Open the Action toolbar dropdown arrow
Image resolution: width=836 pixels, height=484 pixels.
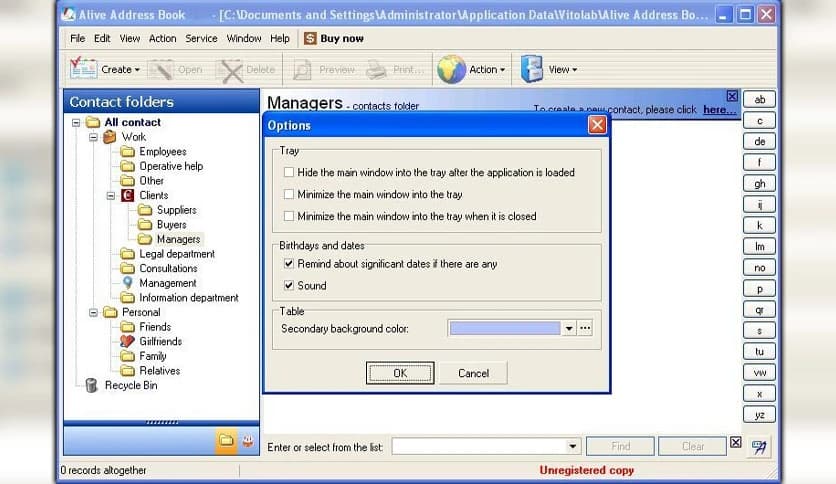coord(502,70)
